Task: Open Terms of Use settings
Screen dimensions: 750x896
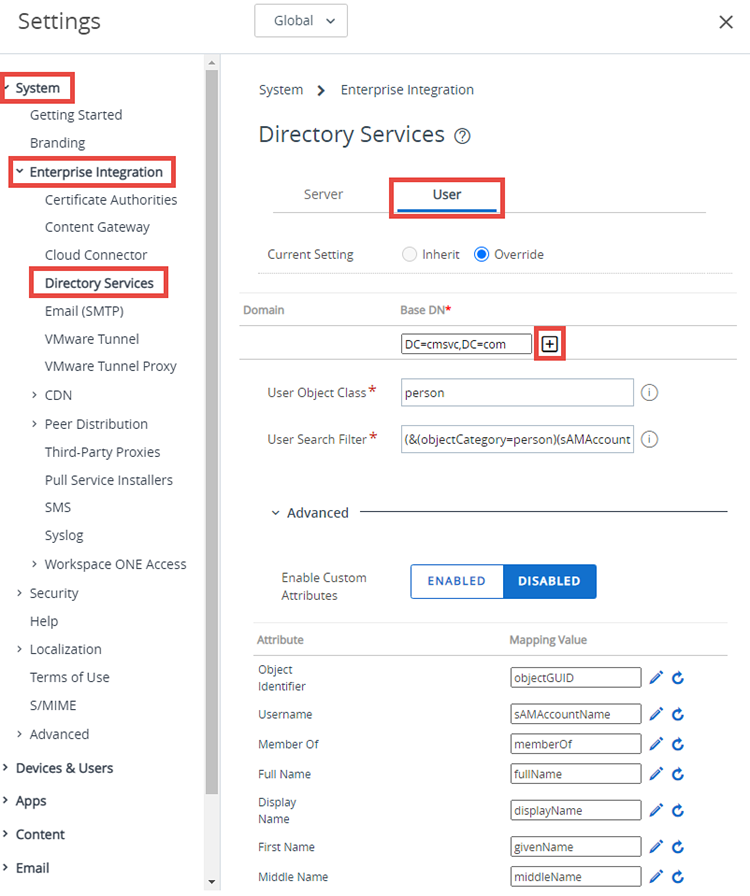Action: [x=70, y=677]
